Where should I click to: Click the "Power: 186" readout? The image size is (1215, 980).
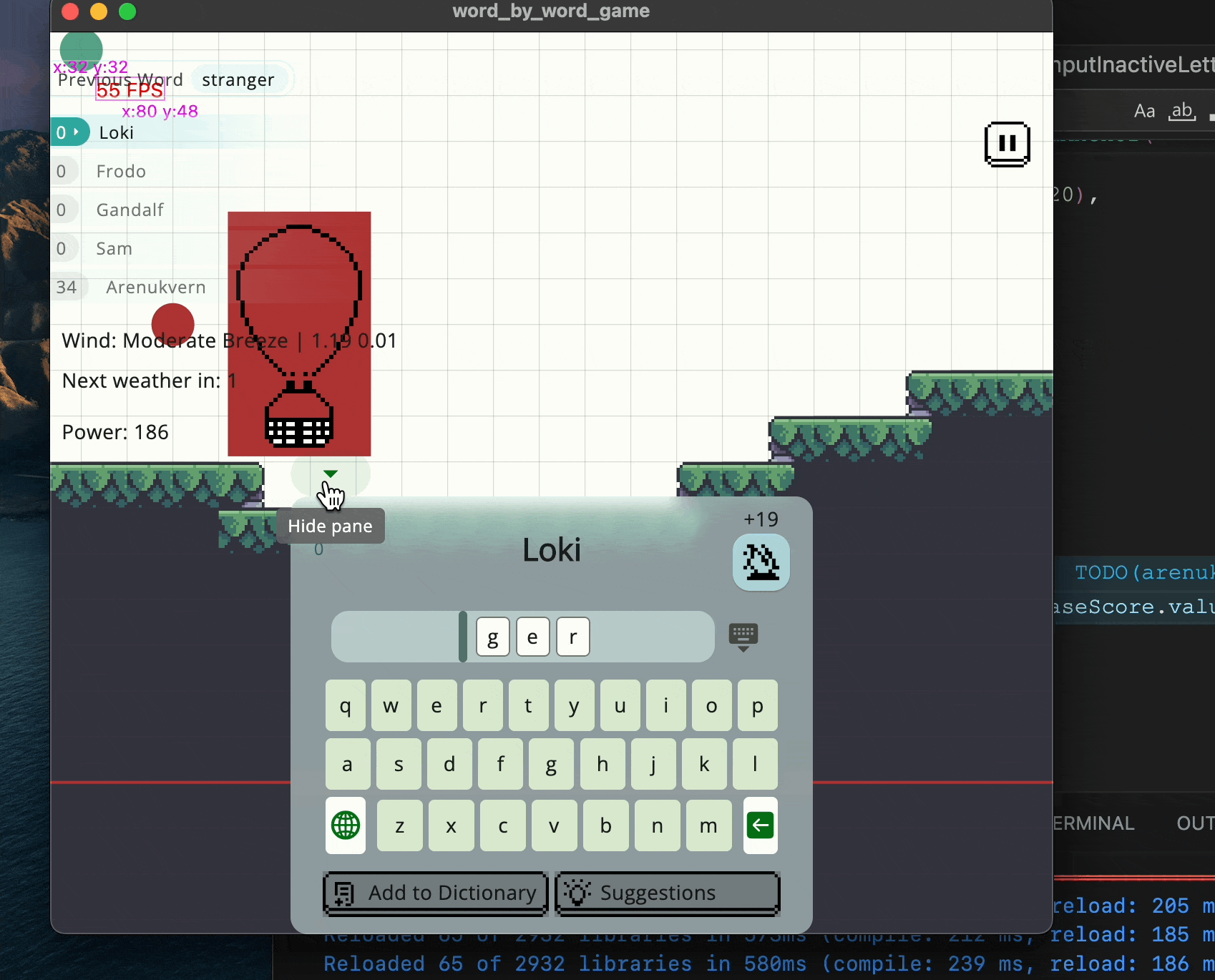115,432
